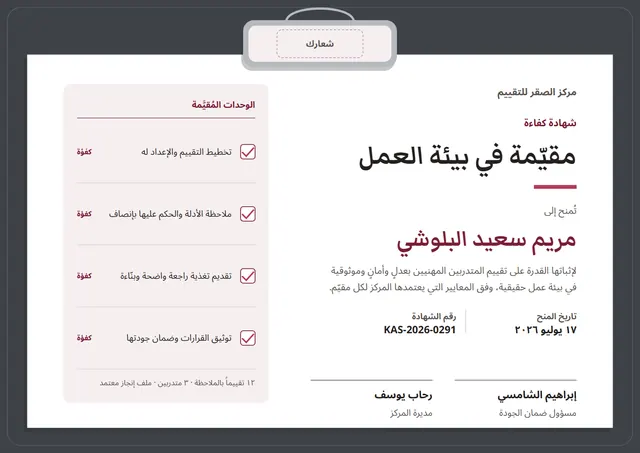Select the unit text تقديم تغذية راجعة واضحة وبنّاءة

176,276
